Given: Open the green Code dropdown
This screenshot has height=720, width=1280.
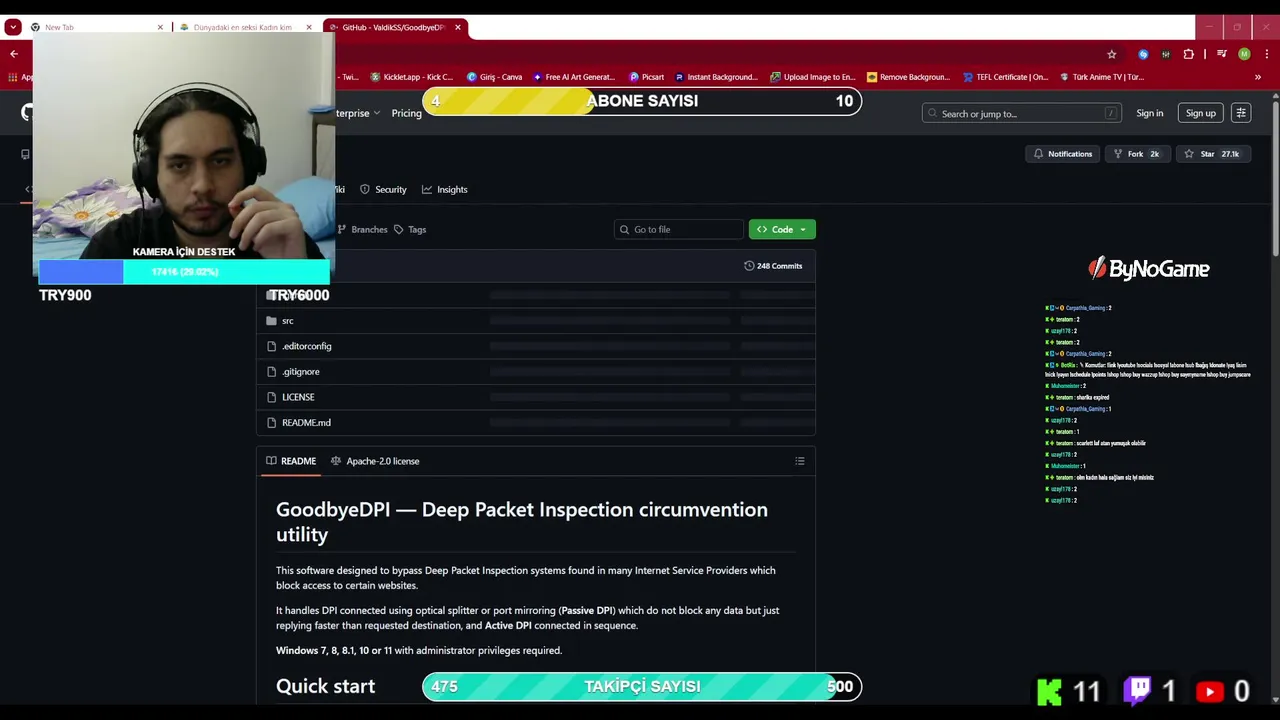Looking at the screenshot, I should pos(782,230).
